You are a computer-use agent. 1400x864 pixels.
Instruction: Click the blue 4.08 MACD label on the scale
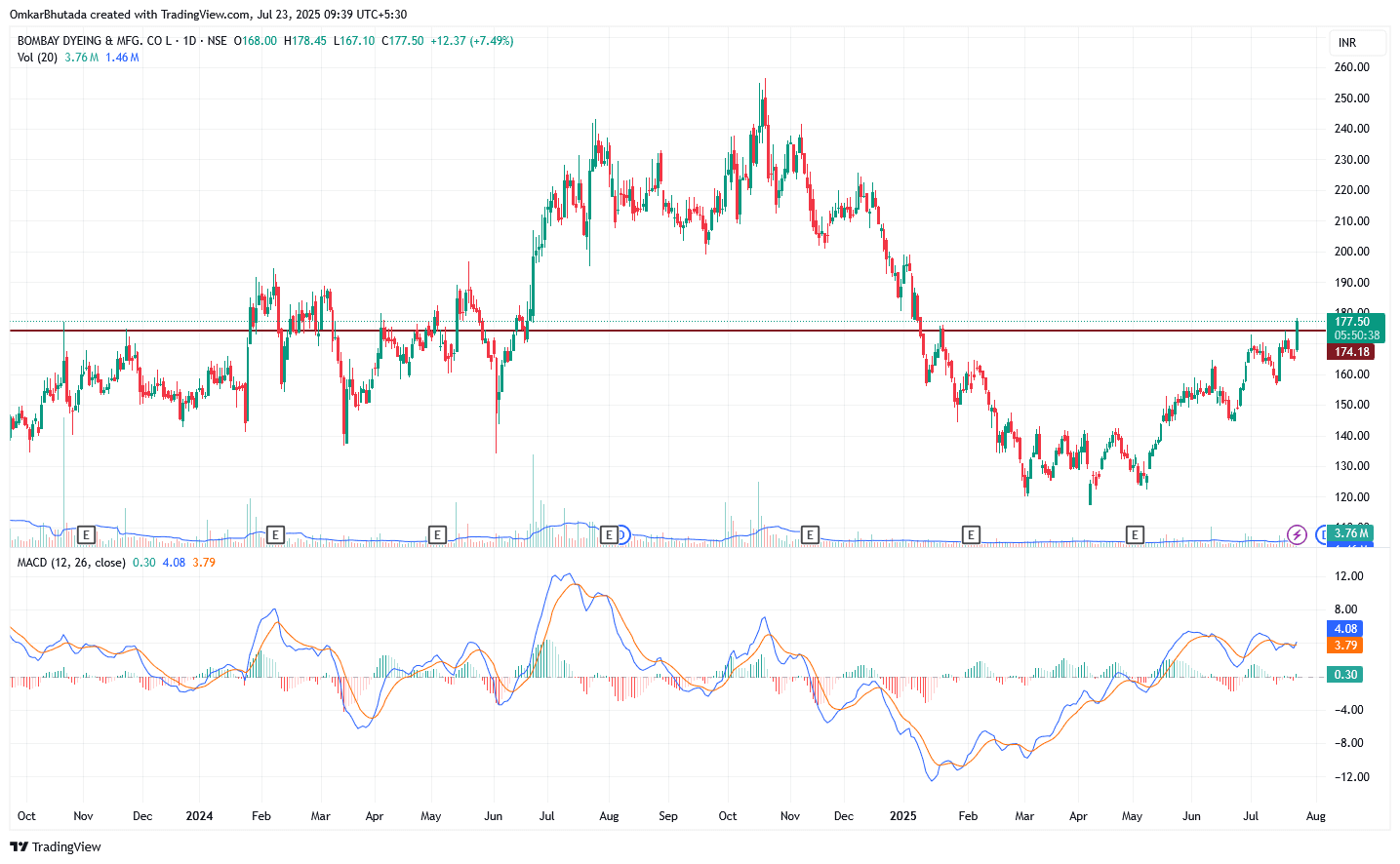[x=1345, y=629]
